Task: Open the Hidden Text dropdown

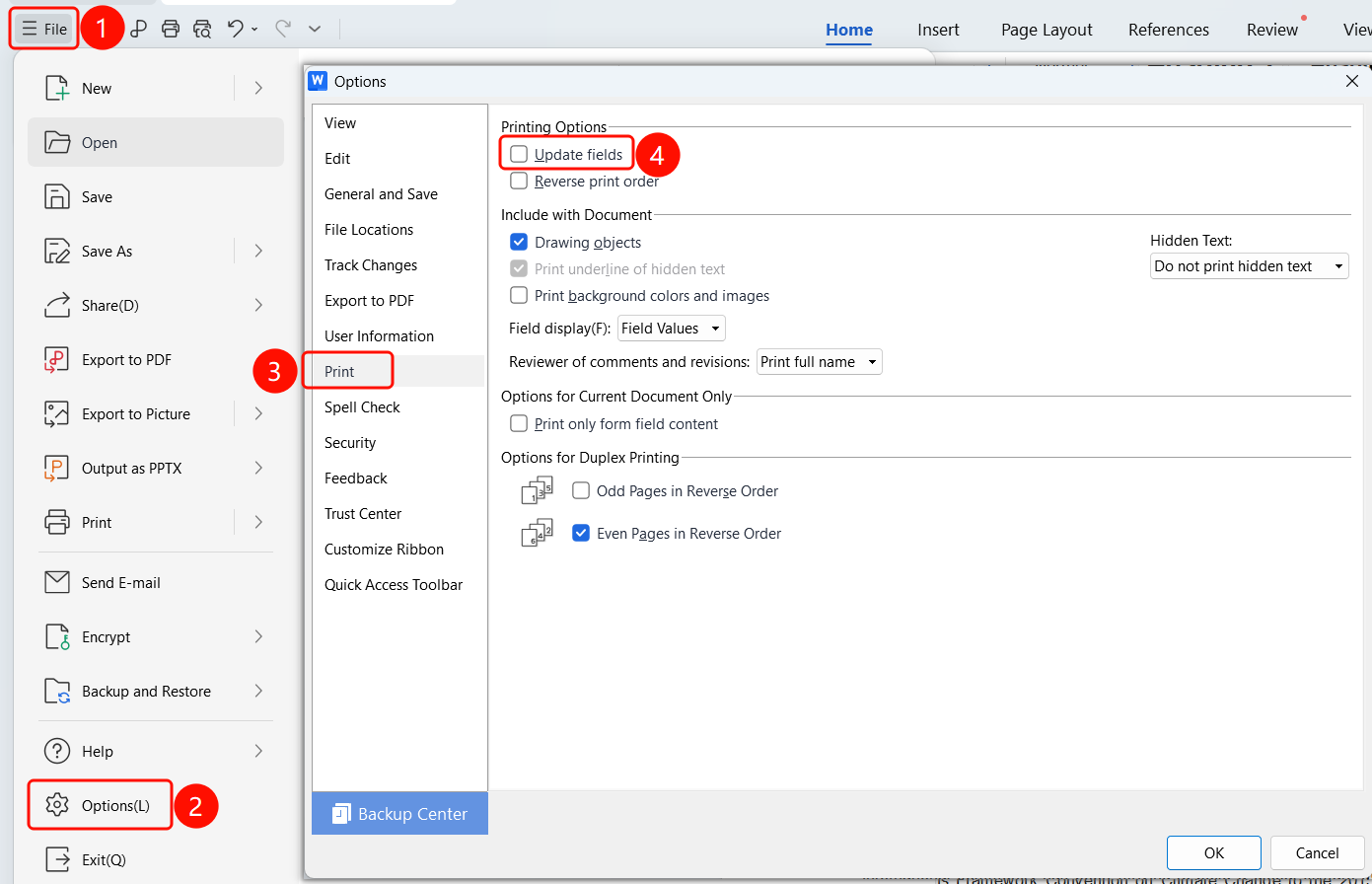Action: click(x=1249, y=266)
